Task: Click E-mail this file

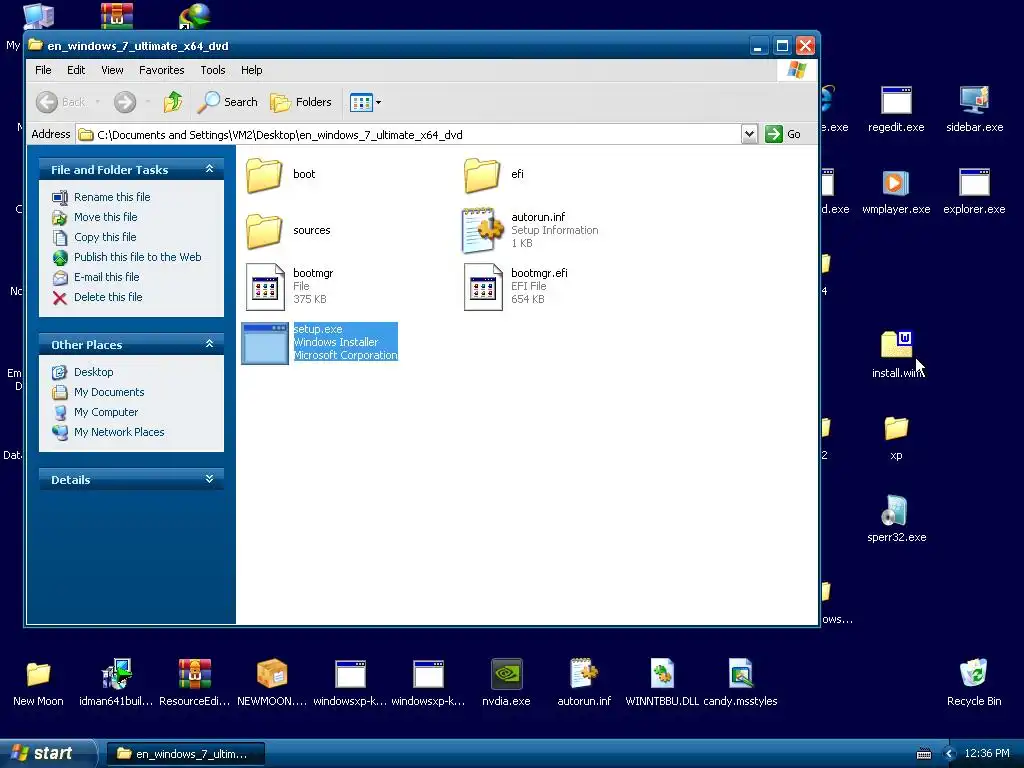Action: (106, 277)
